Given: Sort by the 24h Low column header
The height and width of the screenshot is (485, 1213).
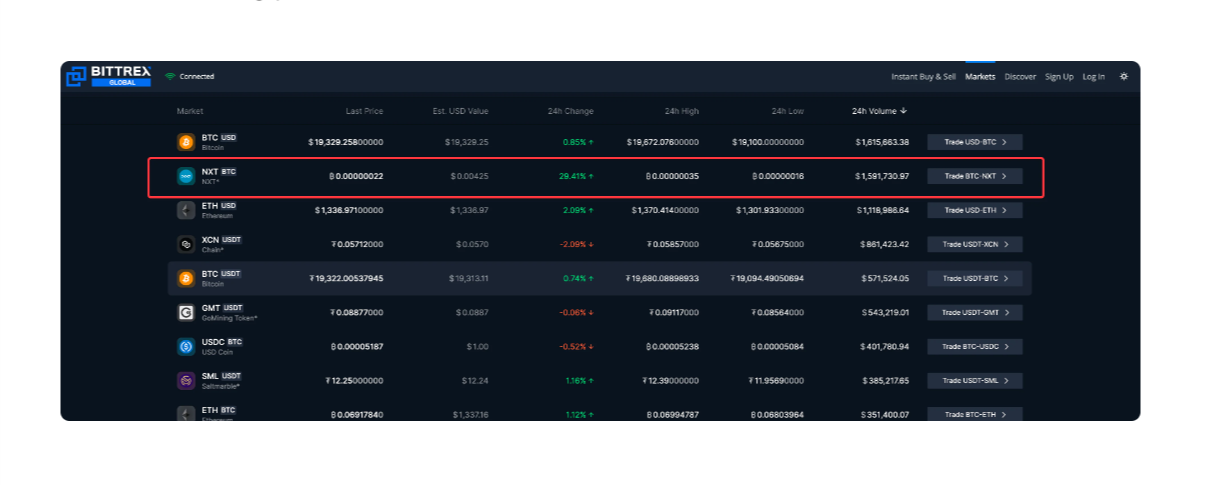Looking at the screenshot, I should tap(788, 111).
